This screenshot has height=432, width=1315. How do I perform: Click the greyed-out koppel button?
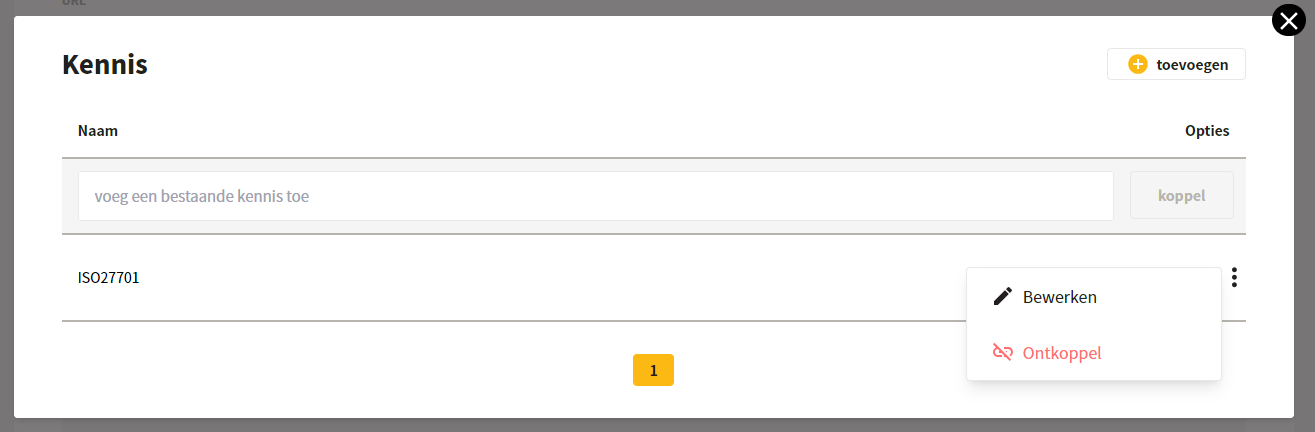click(x=1181, y=195)
